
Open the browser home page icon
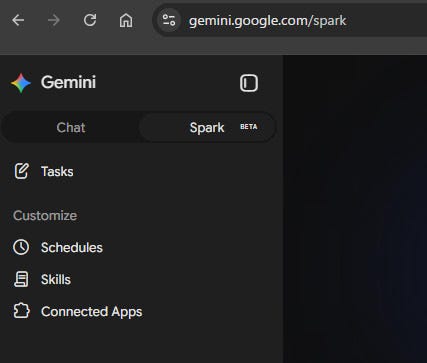point(126,20)
